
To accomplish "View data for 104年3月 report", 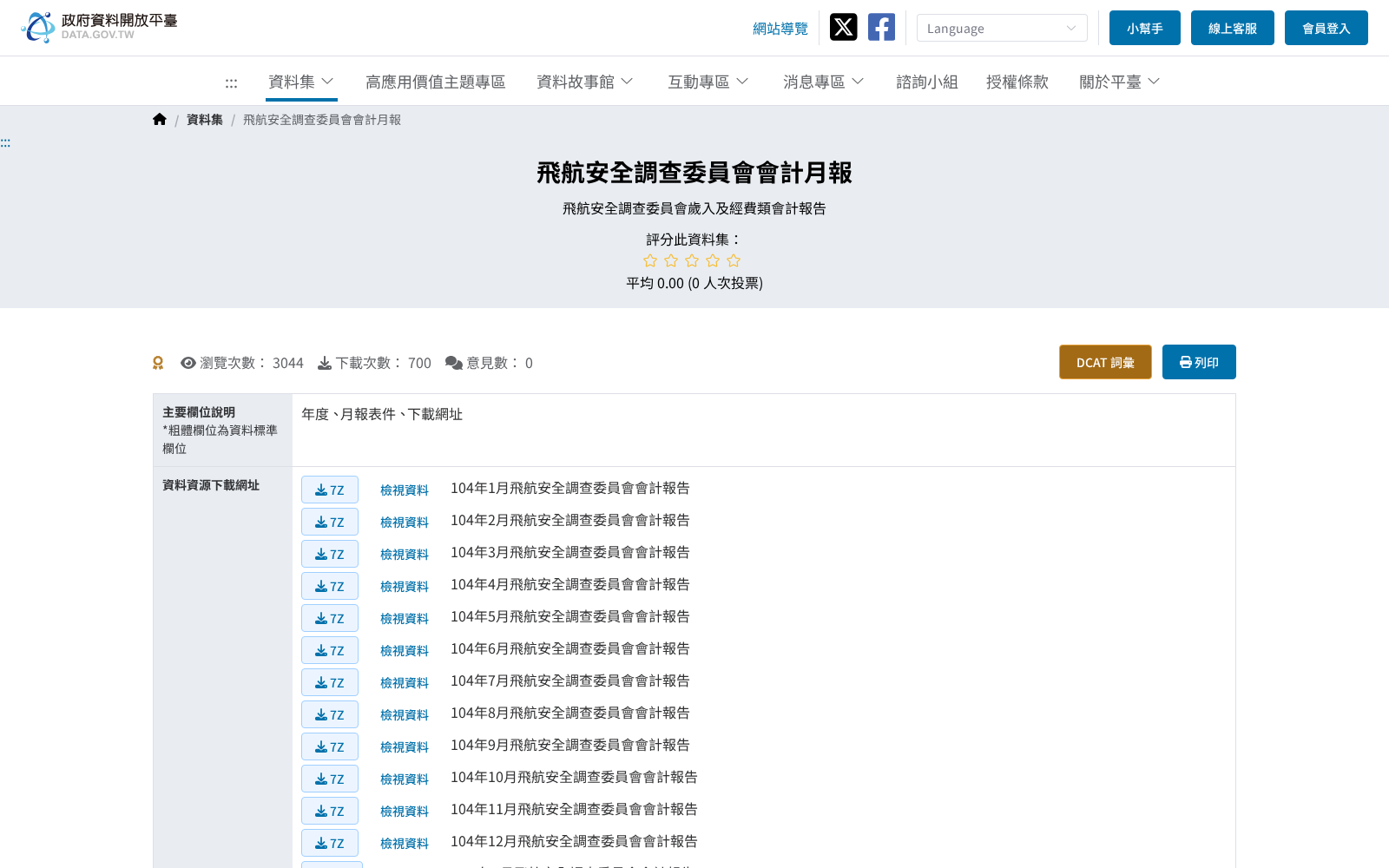I will coord(405,555).
